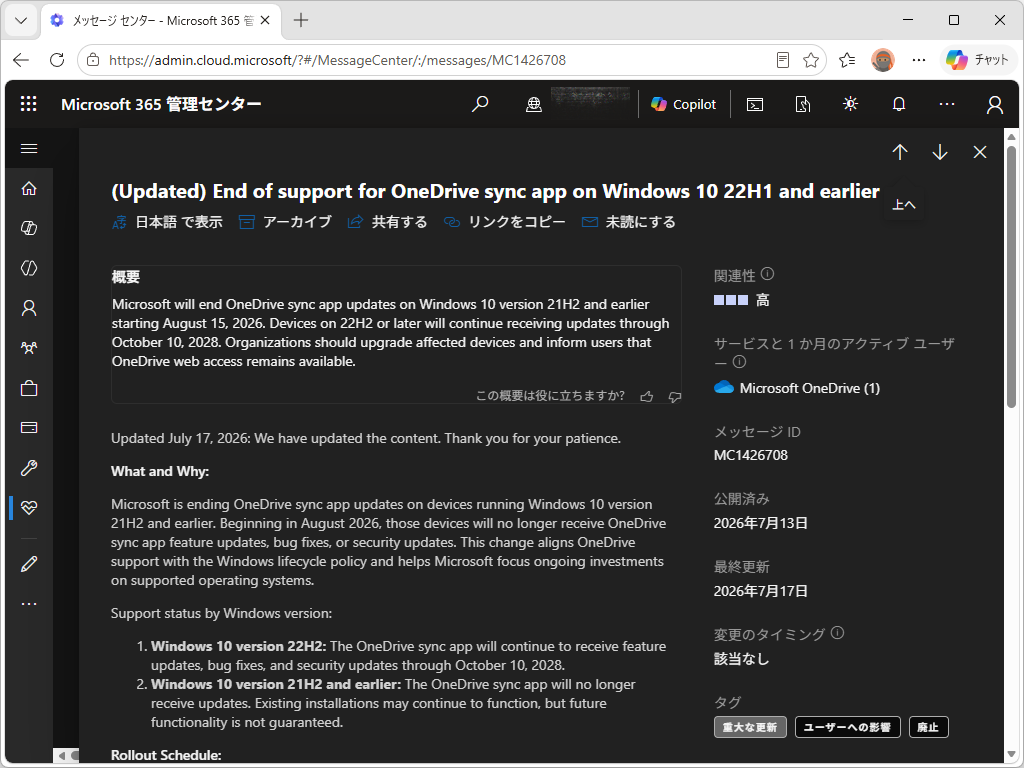Give thumbs up on summary
This screenshot has height=768, width=1024.
click(647, 396)
